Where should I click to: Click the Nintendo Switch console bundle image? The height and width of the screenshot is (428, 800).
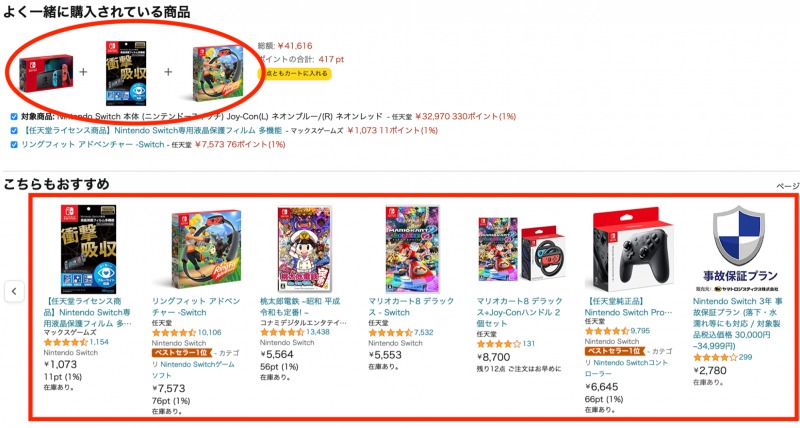[x=46, y=73]
